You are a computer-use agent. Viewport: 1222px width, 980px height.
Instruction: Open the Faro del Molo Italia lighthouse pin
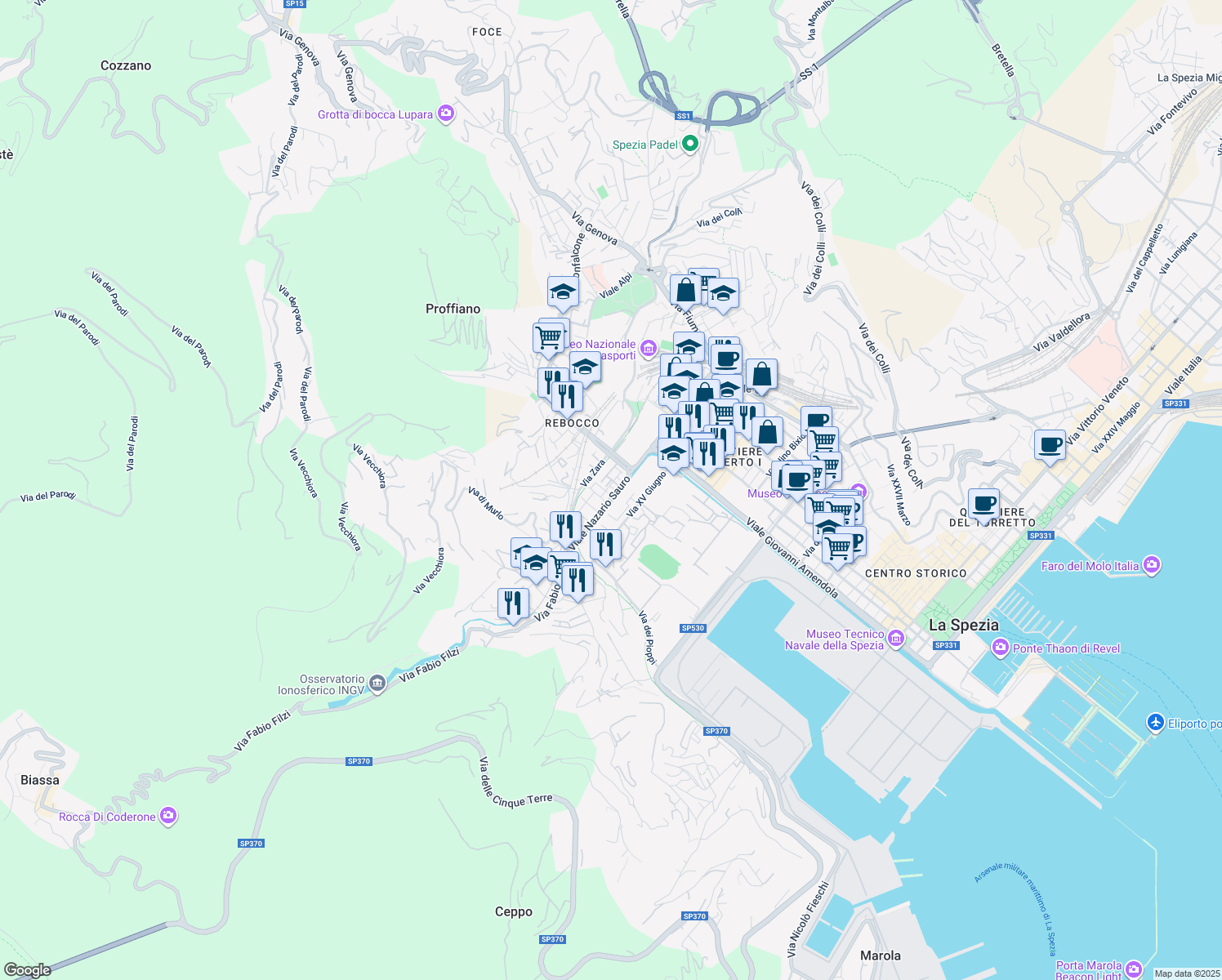click(x=1153, y=565)
